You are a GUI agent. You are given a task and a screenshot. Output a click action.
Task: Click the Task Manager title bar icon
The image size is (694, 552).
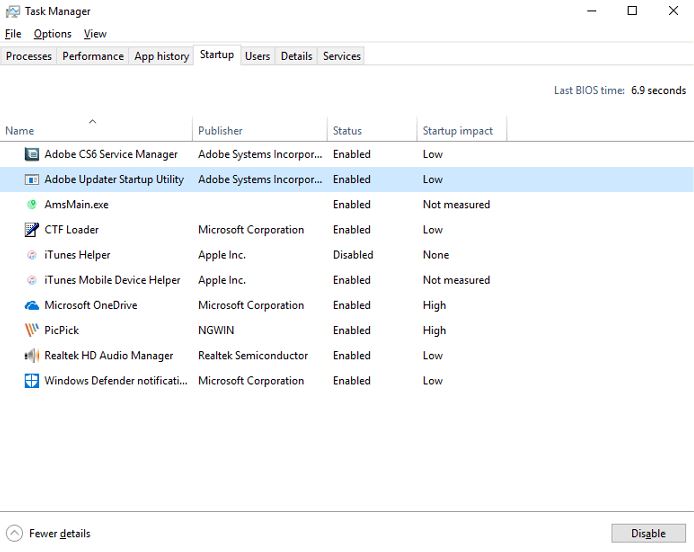[x=12, y=12]
